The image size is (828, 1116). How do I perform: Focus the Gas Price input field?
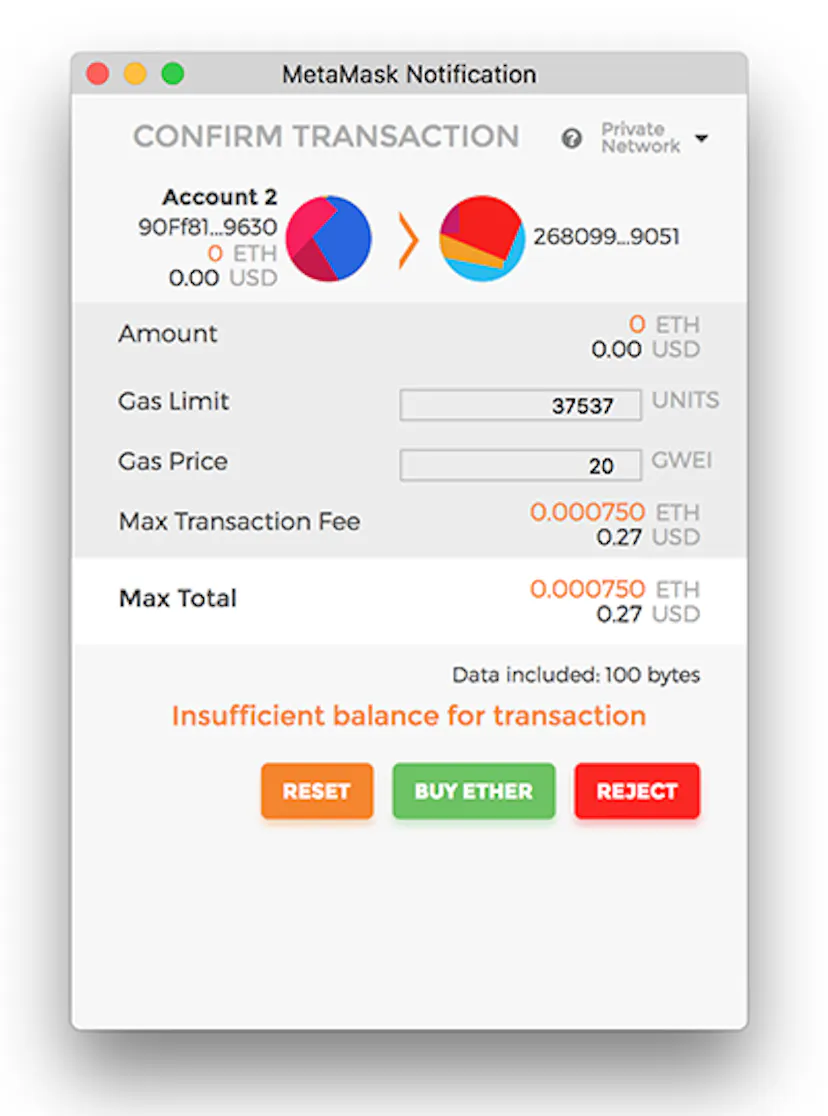click(520, 465)
